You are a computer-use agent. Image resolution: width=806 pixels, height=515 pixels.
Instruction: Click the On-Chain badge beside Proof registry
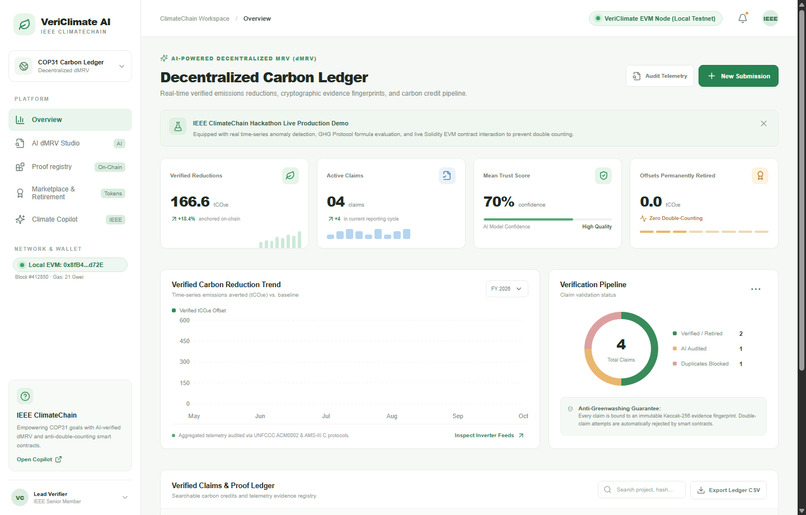110,167
